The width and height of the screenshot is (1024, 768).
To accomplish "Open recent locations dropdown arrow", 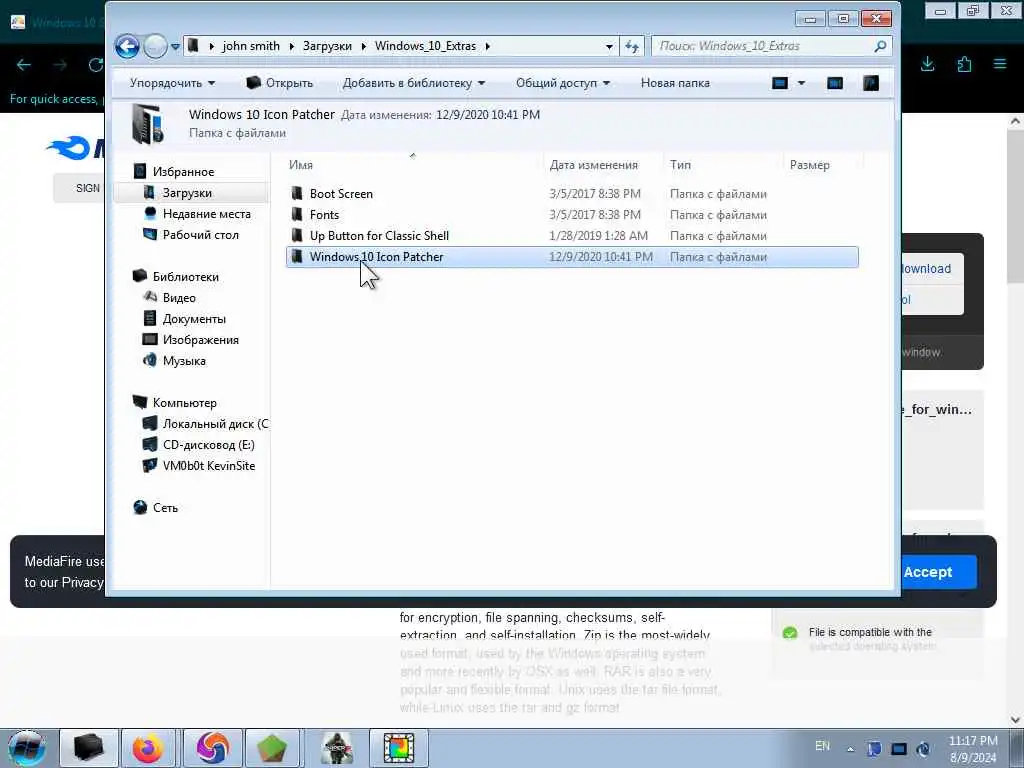I will 175,47.
